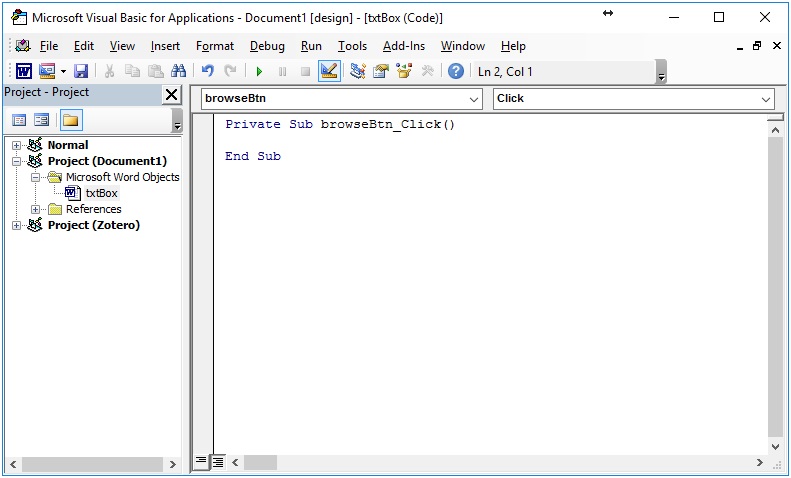Click the Paste clipboard icon

[x=155, y=71]
